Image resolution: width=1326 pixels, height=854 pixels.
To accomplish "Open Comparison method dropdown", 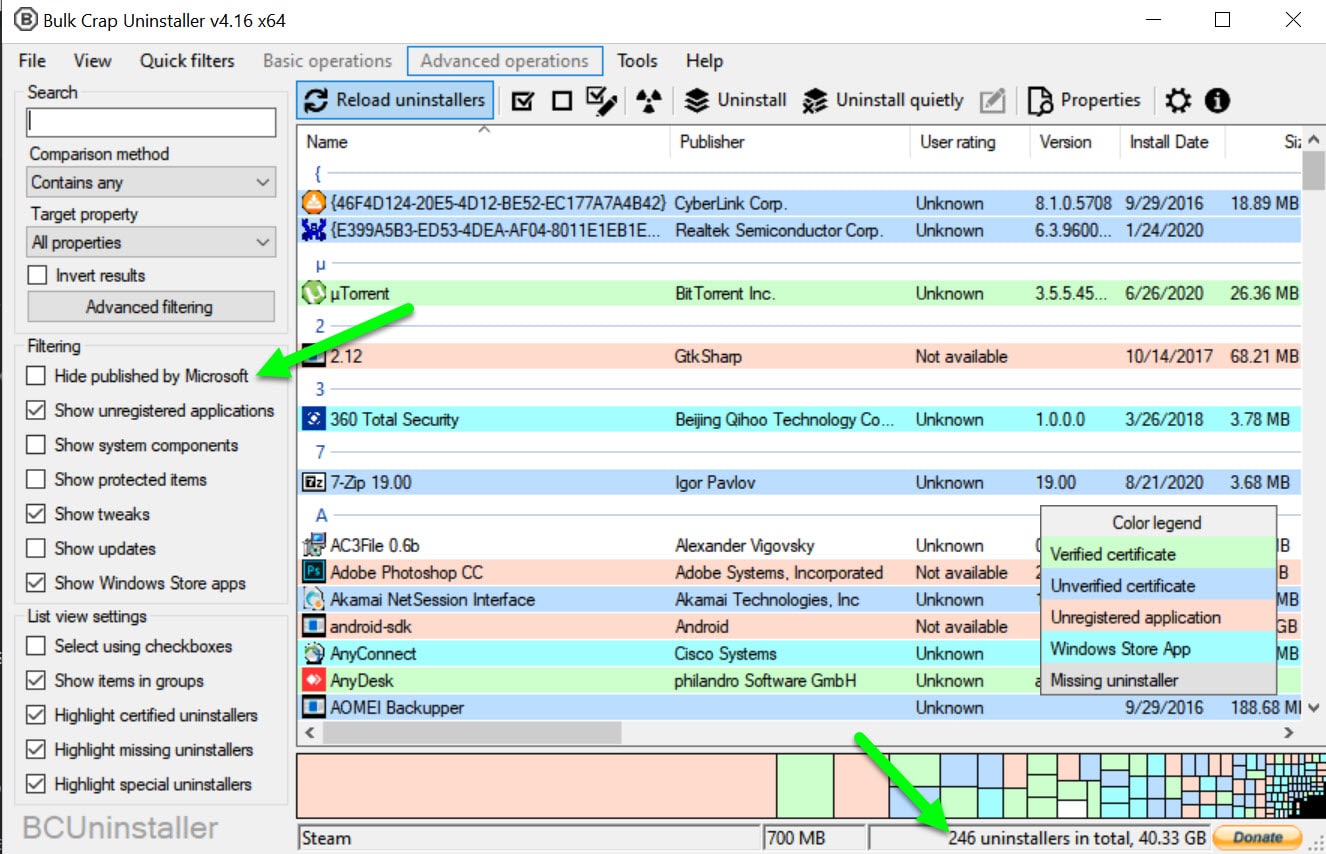I will tap(151, 182).
